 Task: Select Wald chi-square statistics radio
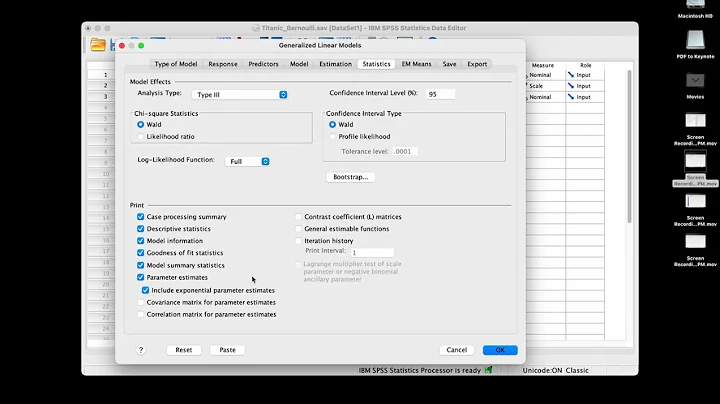[141, 124]
